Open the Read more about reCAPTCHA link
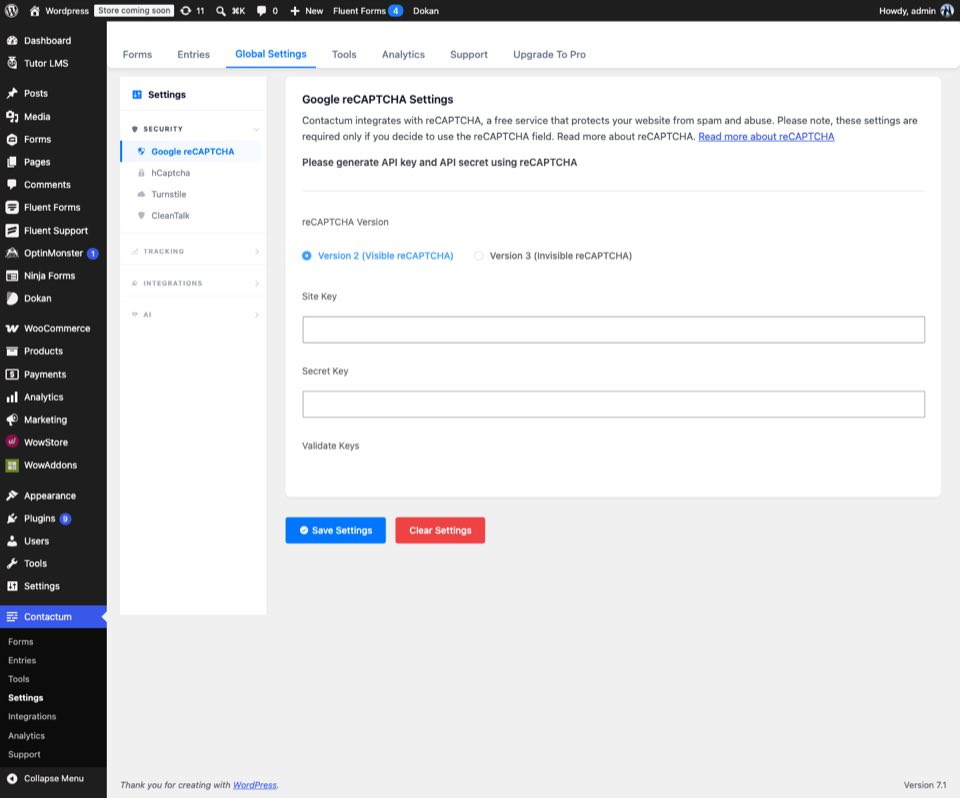 click(x=766, y=137)
